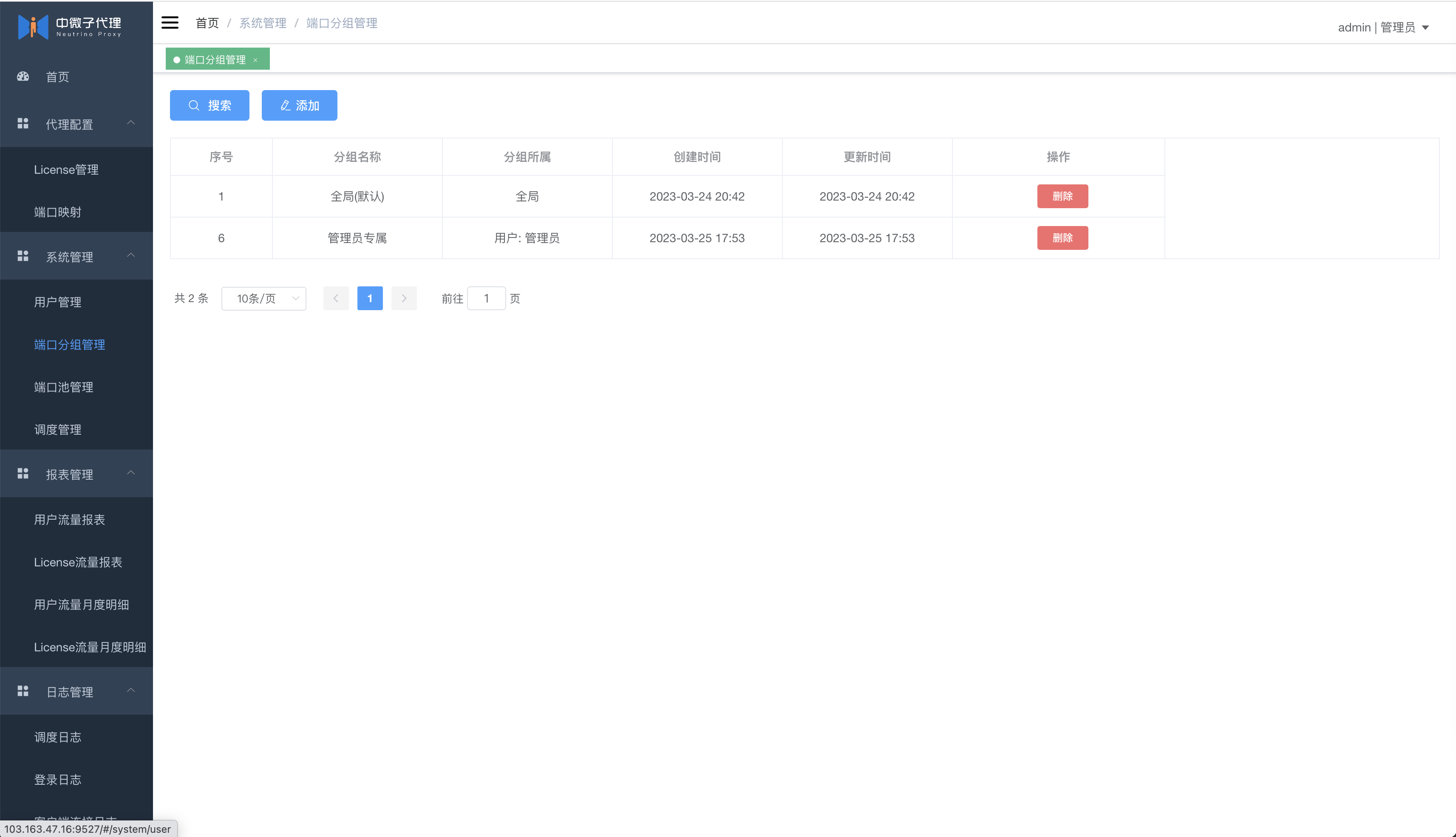Open 用户管理 in the sidebar
This screenshot has width=1456, height=837.
point(76,302)
